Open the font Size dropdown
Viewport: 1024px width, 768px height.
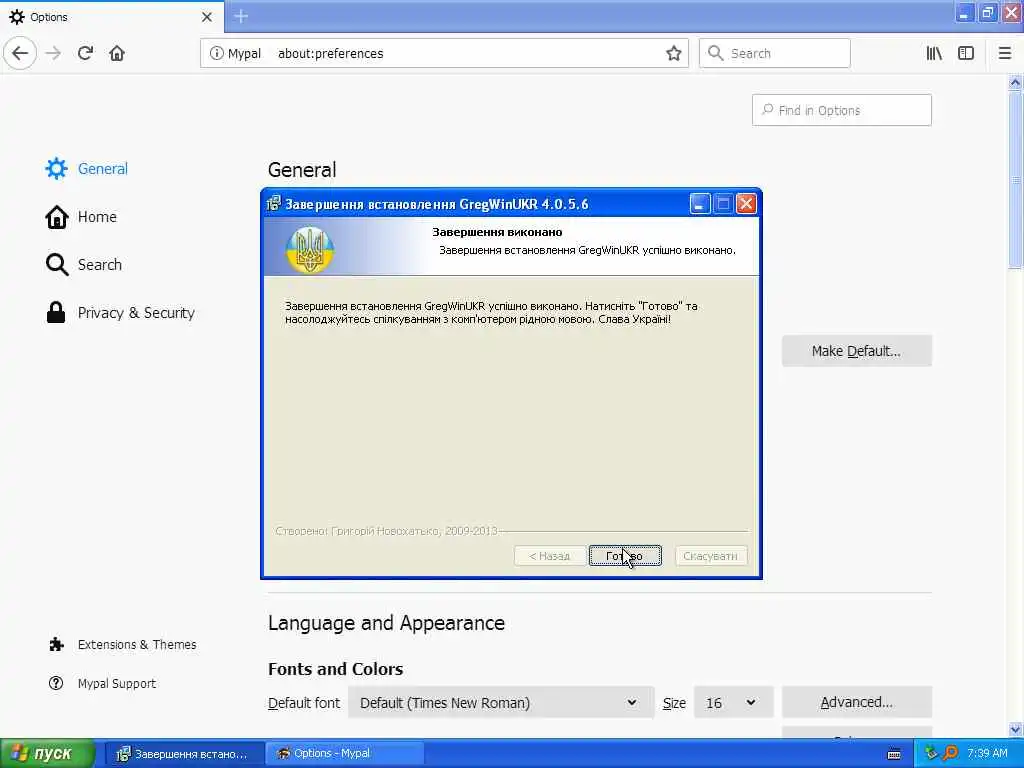[733, 703]
